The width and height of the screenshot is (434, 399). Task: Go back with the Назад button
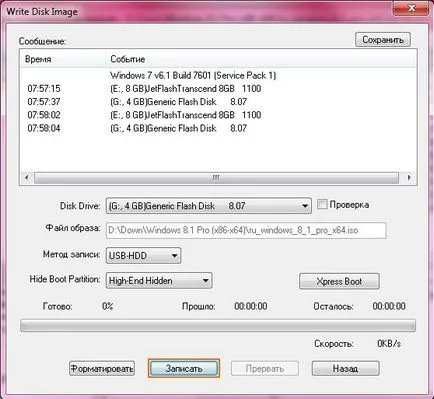click(345, 368)
